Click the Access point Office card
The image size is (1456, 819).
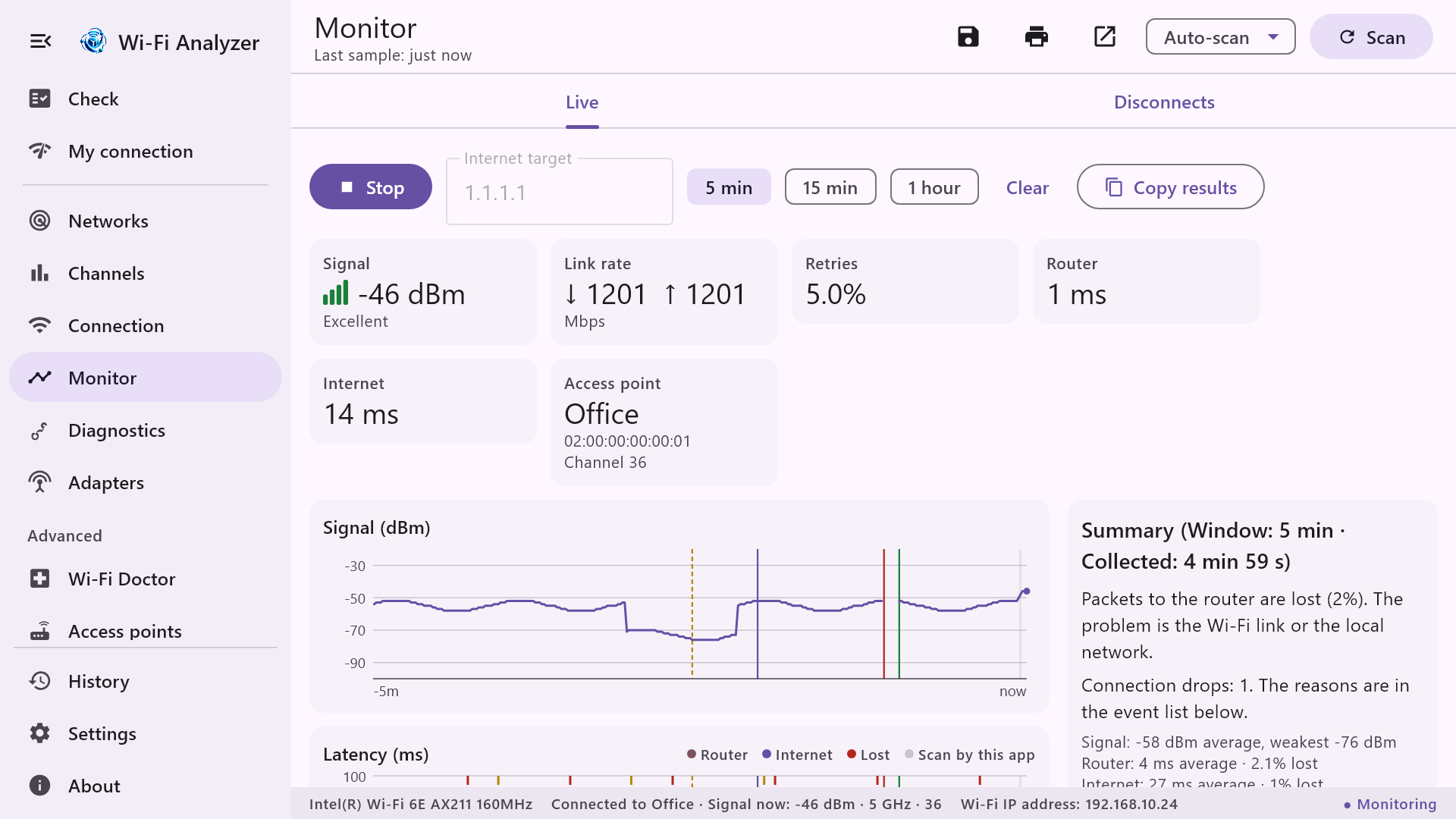pos(664,422)
